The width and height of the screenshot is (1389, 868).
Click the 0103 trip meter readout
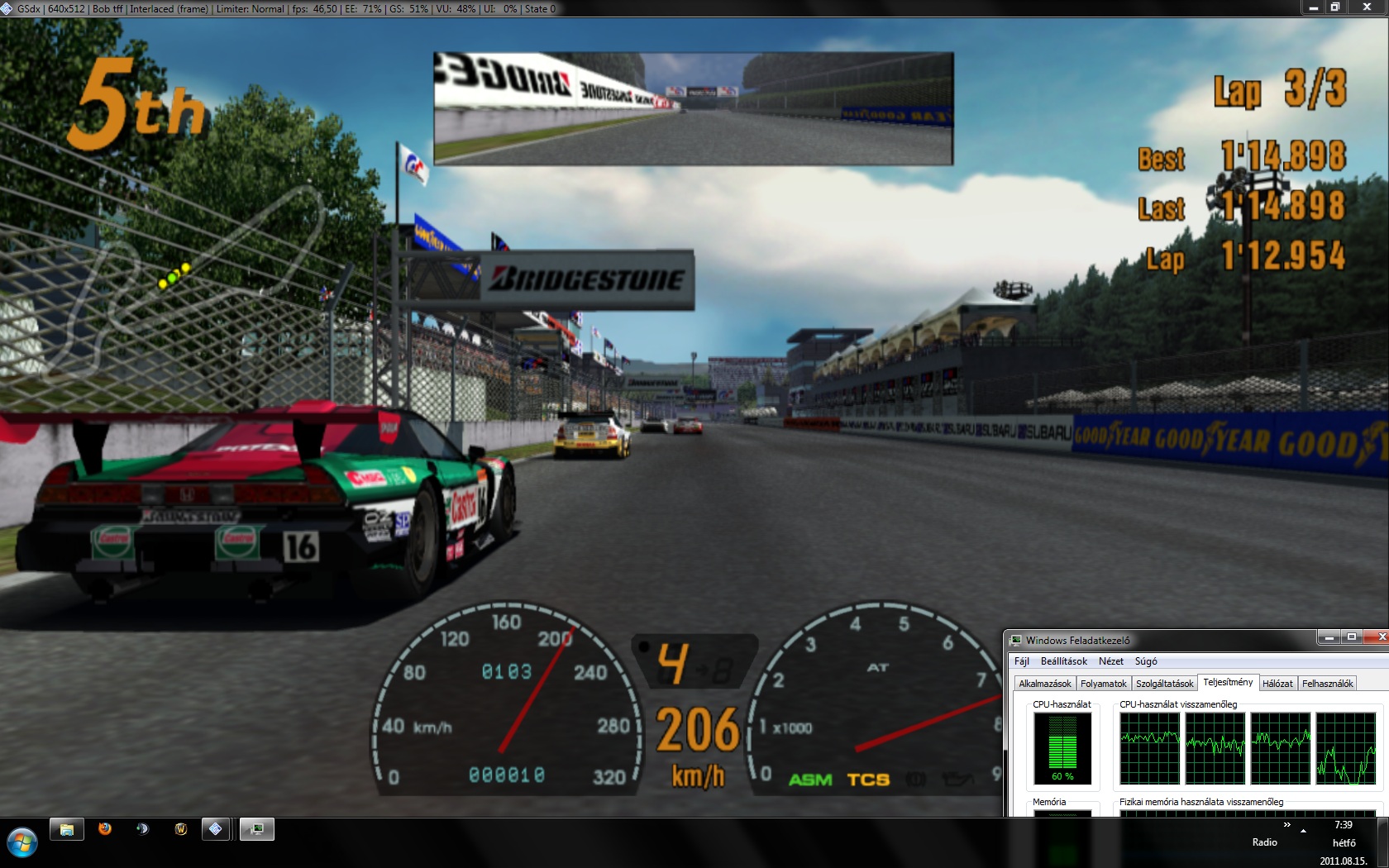click(x=507, y=671)
